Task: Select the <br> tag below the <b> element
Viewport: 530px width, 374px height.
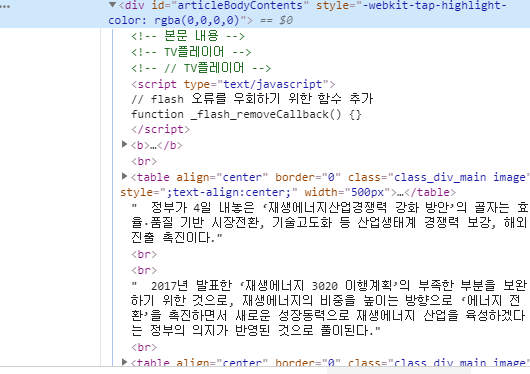Action: 144,161
